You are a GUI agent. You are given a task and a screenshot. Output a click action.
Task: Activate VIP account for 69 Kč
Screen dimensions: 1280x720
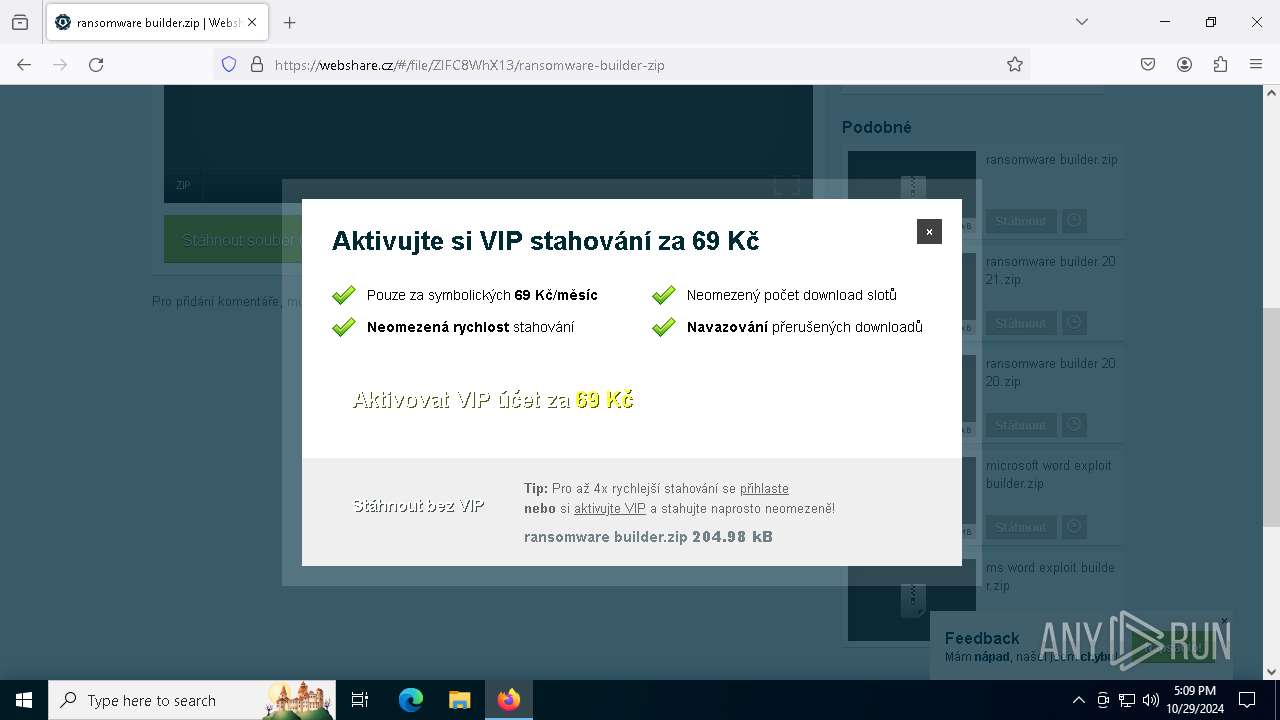493,400
